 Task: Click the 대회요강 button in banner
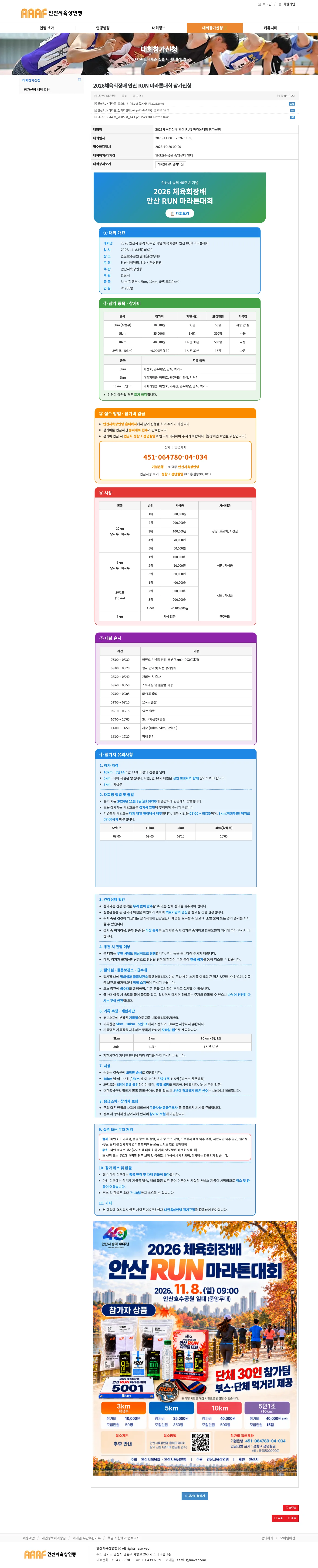(x=180, y=214)
